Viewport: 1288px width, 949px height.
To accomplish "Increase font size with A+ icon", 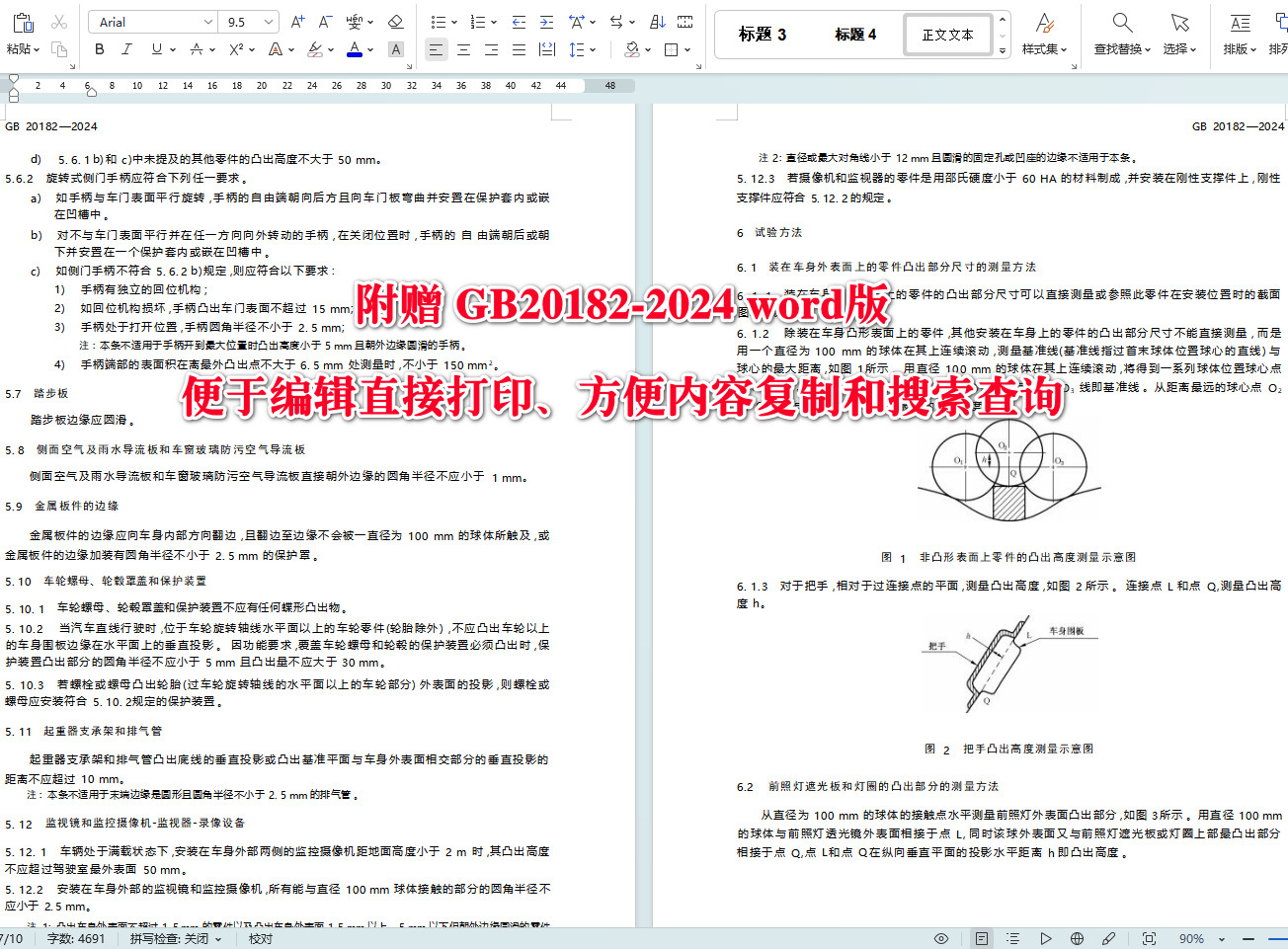I will (298, 22).
